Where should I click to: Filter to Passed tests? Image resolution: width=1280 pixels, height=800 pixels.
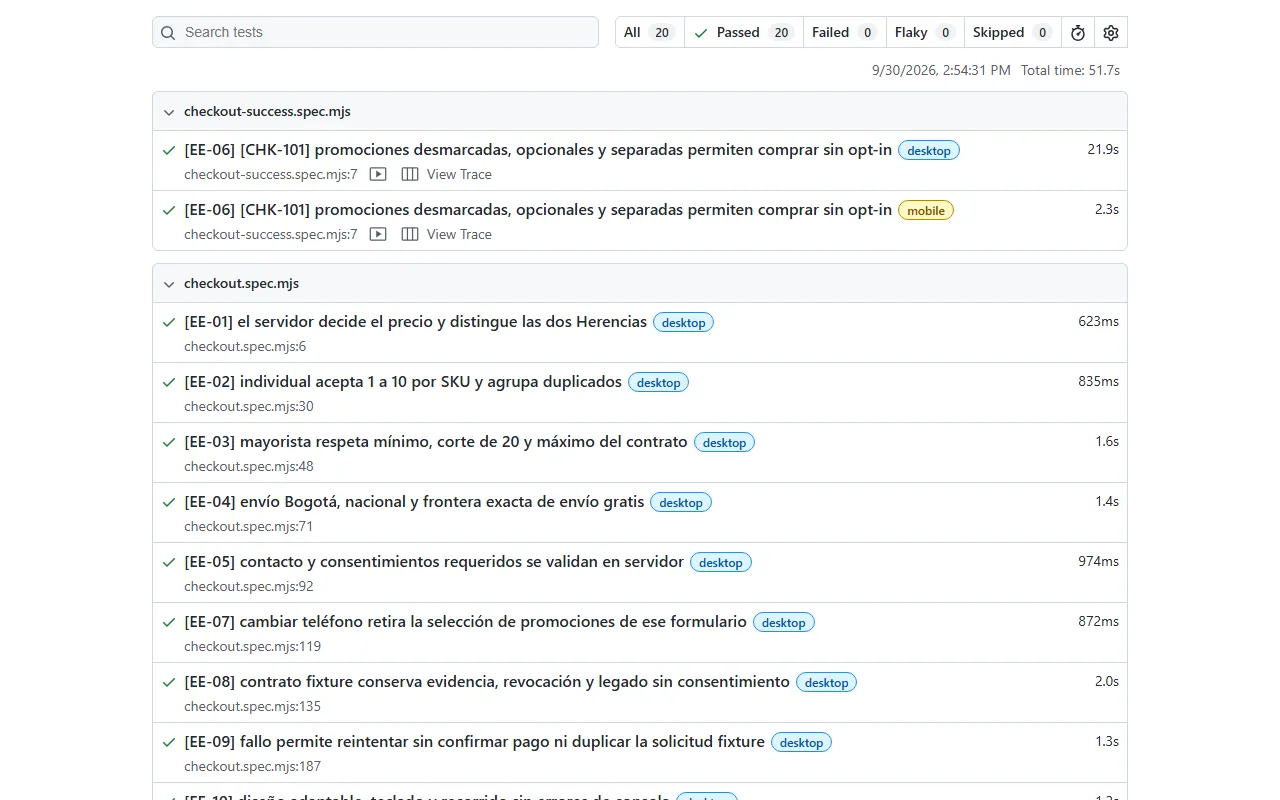[744, 32]
